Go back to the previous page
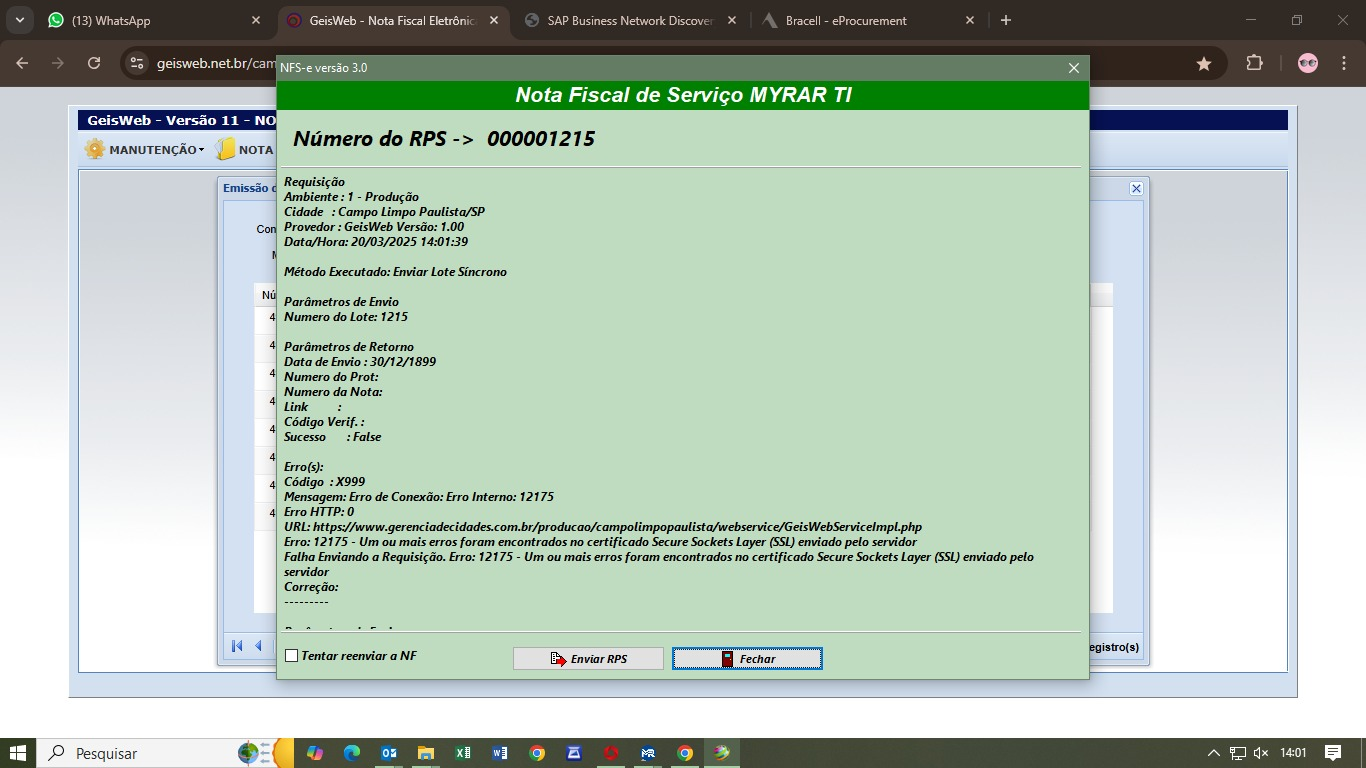The width and height of the screenshot is (1366, 768). pyautogui.click(x=22, y=63)
